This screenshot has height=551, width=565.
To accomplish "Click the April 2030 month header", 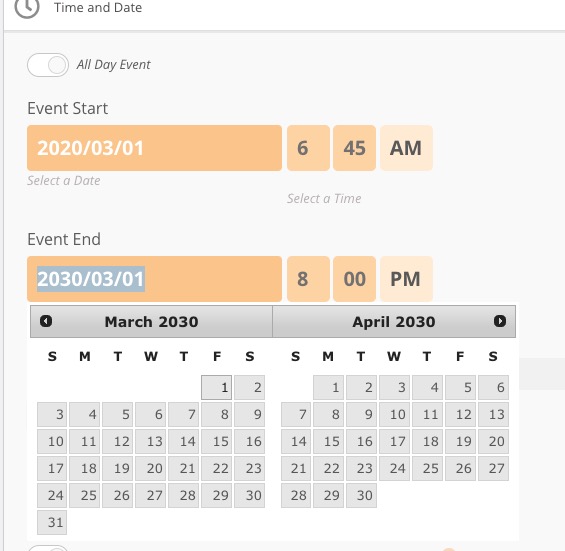I will click(394, 321).
